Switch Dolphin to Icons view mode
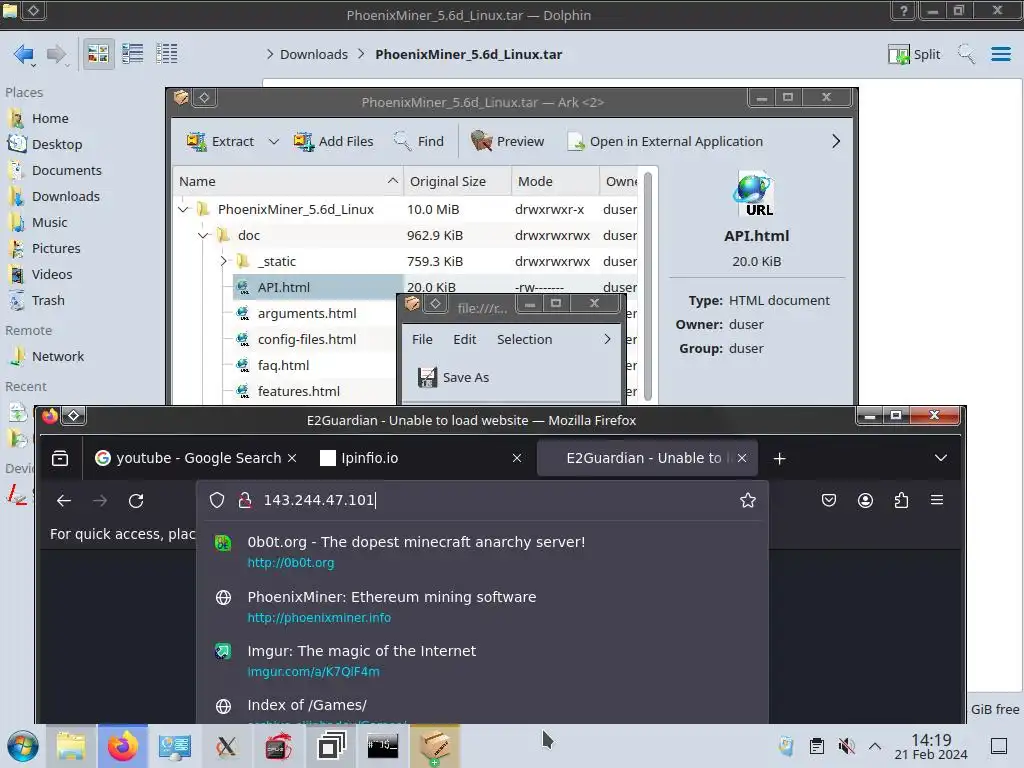This screenshot has height=768, width=1024. click(98, 54)
